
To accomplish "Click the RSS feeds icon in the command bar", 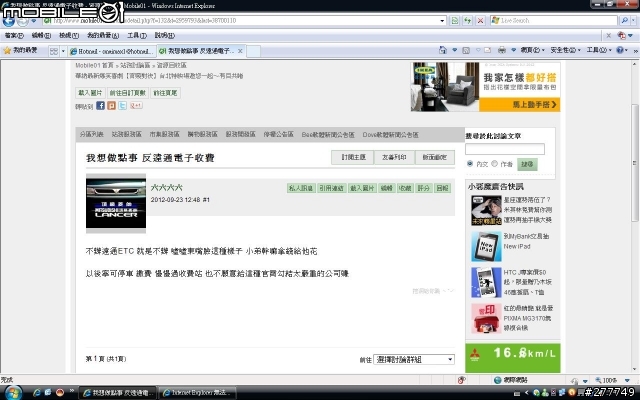I will coord(466,50).
